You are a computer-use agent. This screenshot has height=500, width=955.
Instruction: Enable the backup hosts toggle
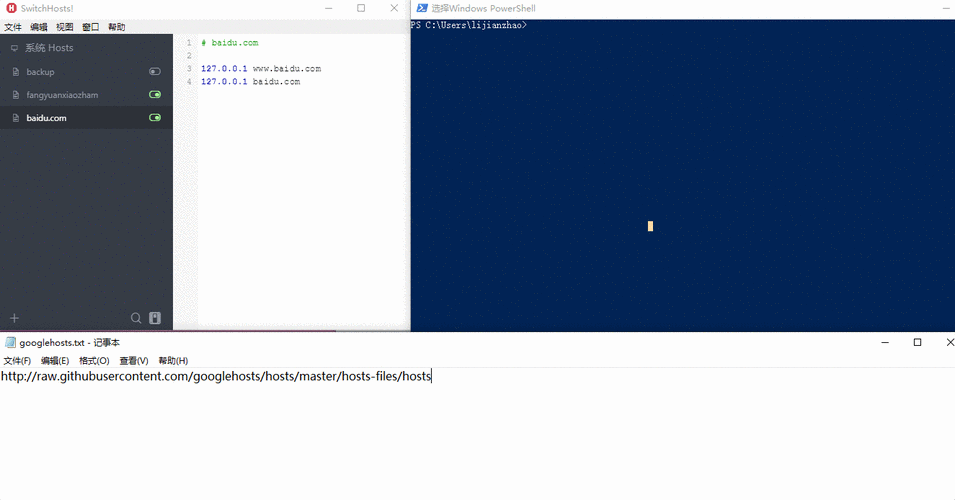(x=155, y=71)
